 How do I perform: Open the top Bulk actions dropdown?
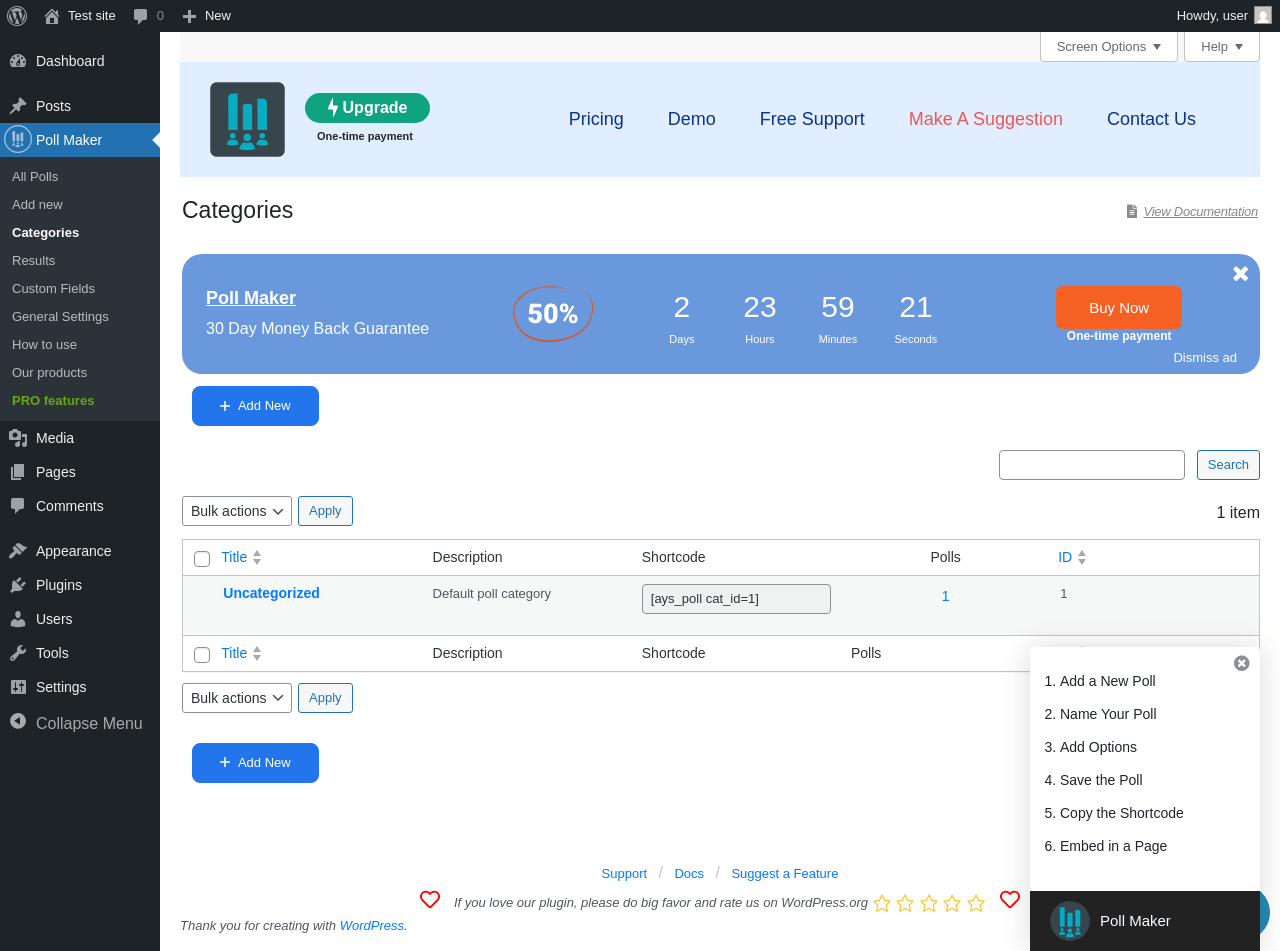[x=237, y=511]
